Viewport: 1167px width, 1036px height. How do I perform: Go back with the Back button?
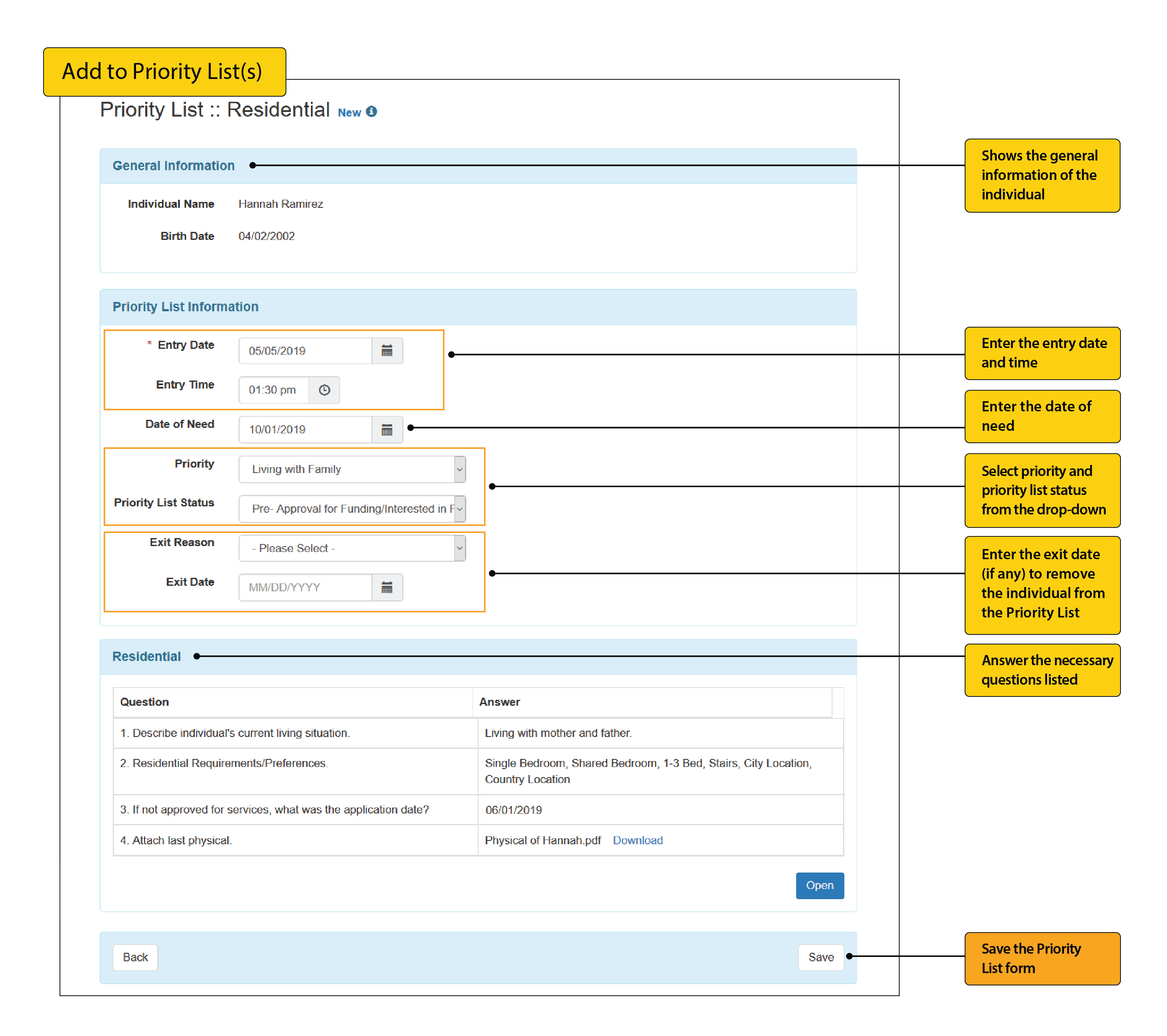pyautogui.click(x=135, y=957)
